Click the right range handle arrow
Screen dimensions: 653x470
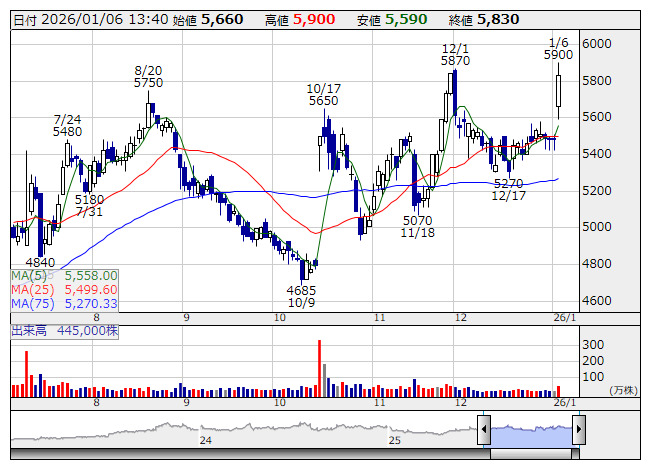[x=578, y=430]
